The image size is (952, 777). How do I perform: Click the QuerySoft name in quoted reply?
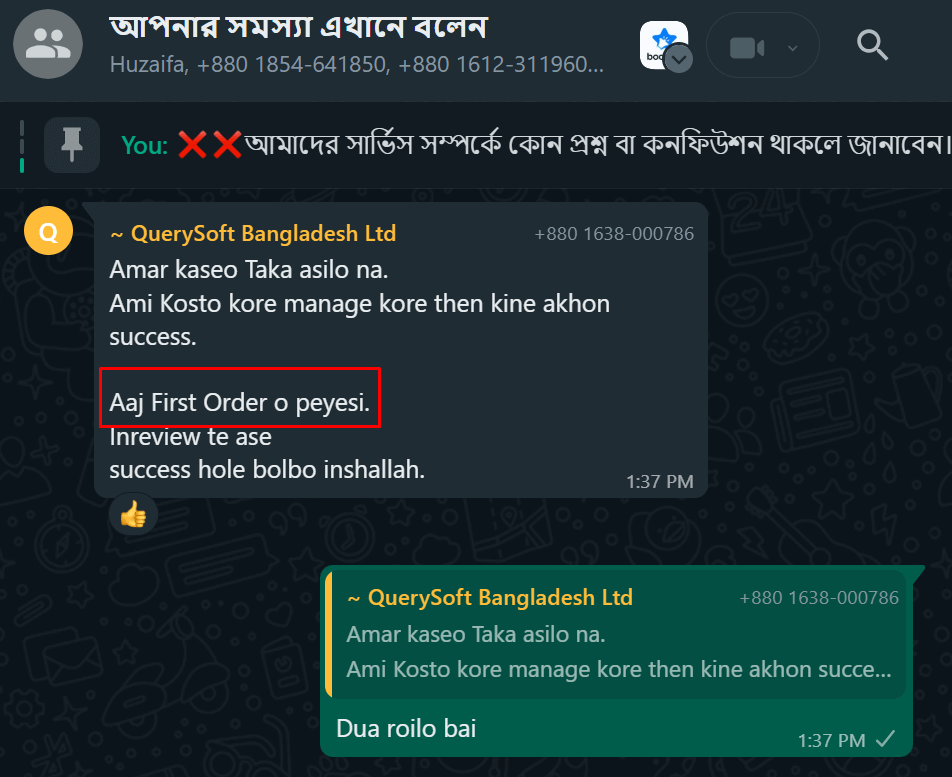(490, 598)
